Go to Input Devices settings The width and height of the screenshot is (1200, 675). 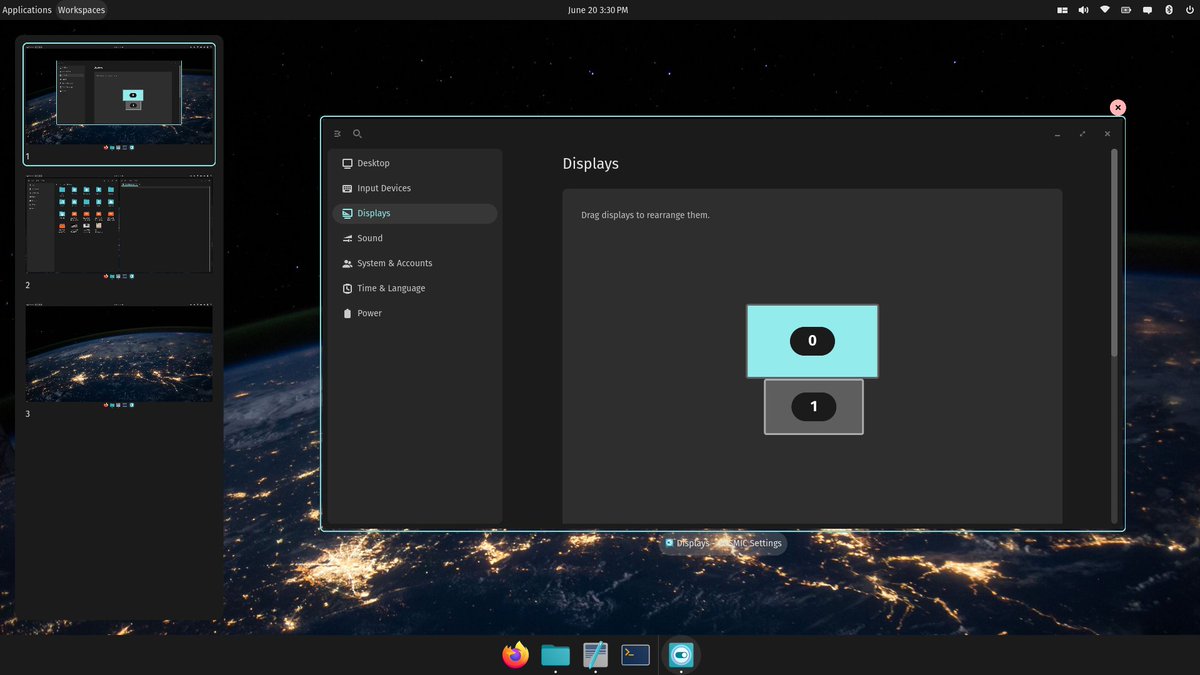(414, 188)
